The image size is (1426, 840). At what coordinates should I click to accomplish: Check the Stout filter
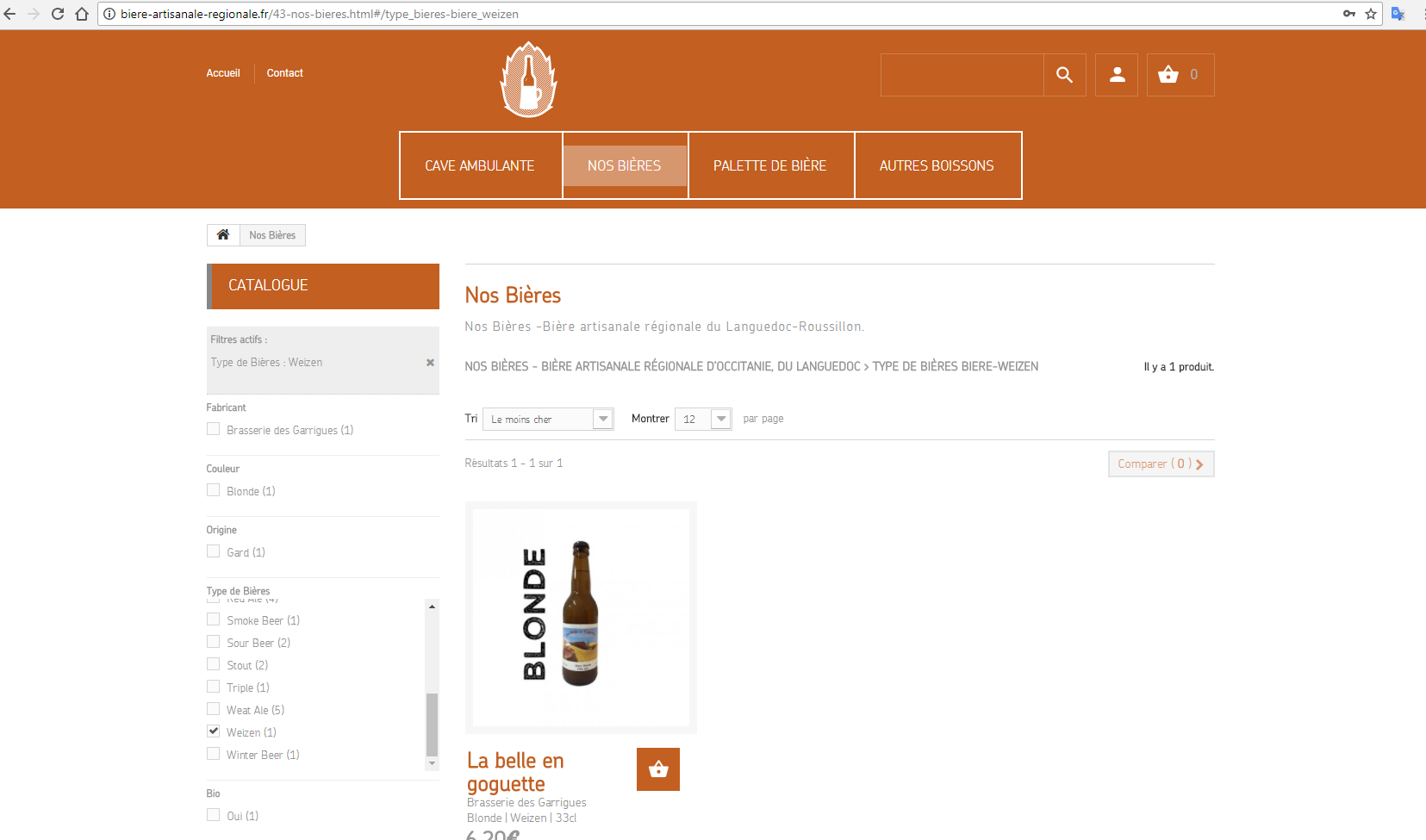tap(213, 664)
